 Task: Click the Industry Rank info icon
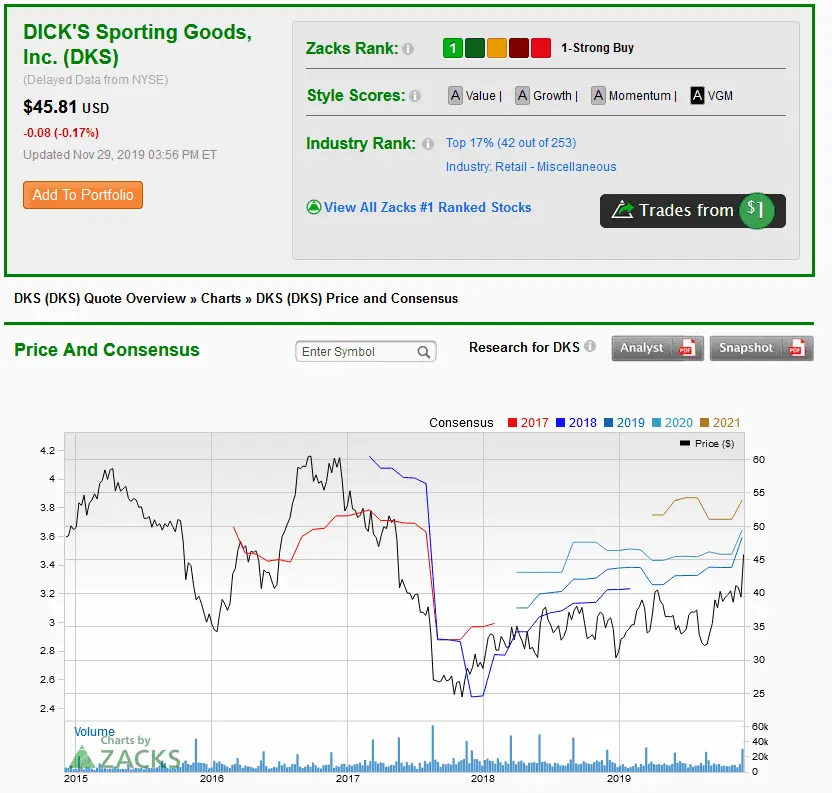click(428, 144)
